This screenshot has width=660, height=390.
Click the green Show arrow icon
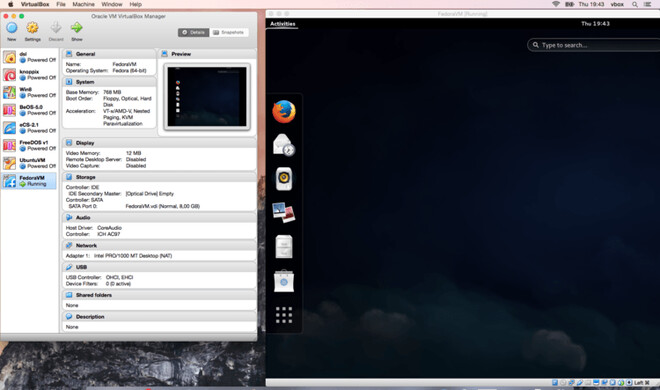(x=77, y=28)
